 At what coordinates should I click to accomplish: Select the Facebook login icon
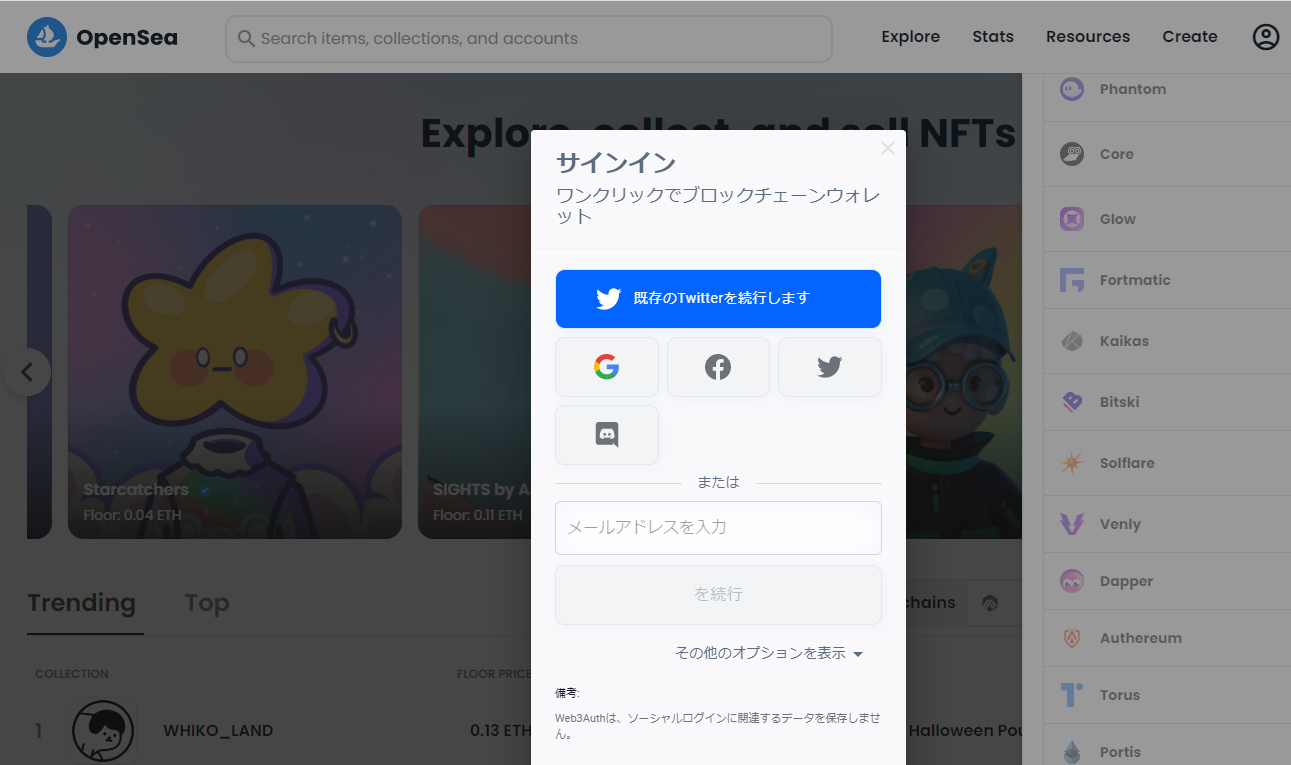click(718, 367)
